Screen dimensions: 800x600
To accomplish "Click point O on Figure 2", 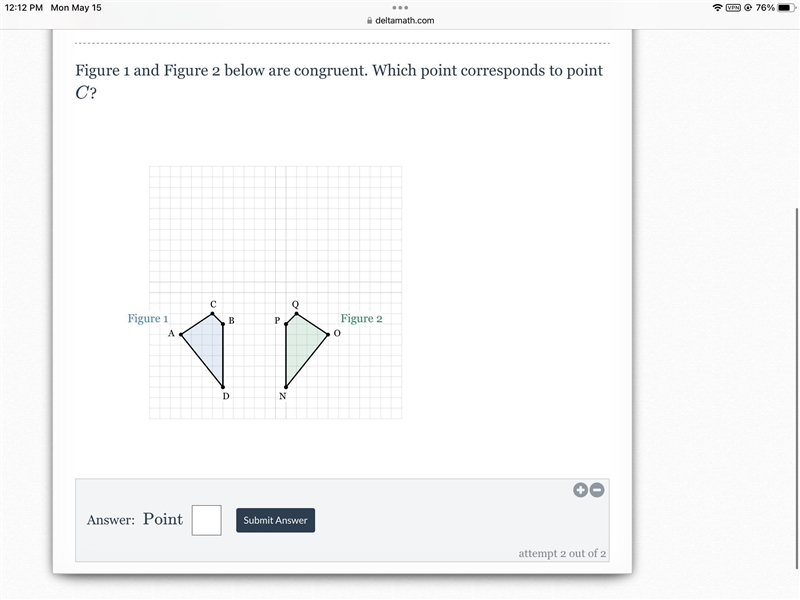I will coord(328,335).
